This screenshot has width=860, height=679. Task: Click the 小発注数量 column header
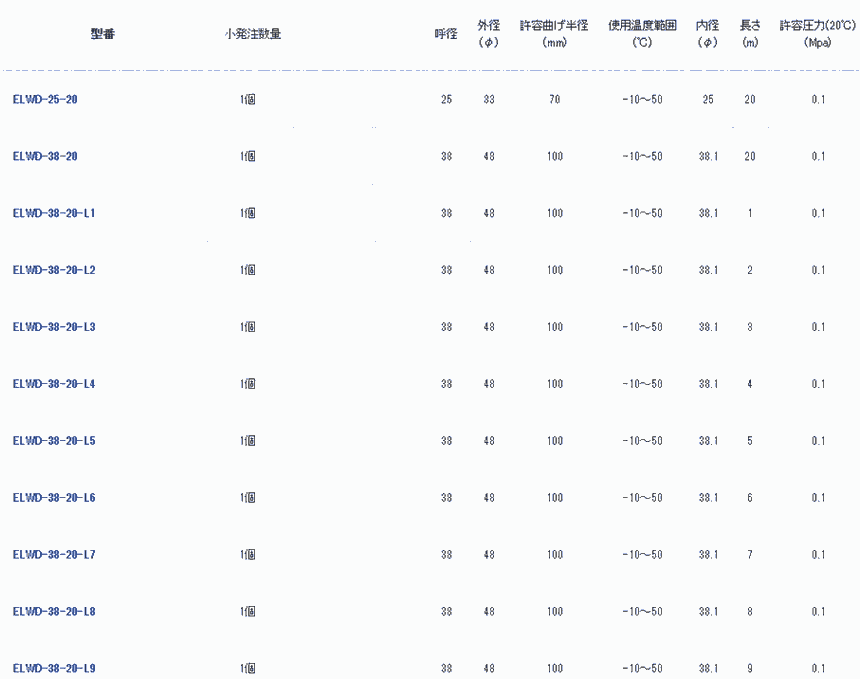click(252, 34)
